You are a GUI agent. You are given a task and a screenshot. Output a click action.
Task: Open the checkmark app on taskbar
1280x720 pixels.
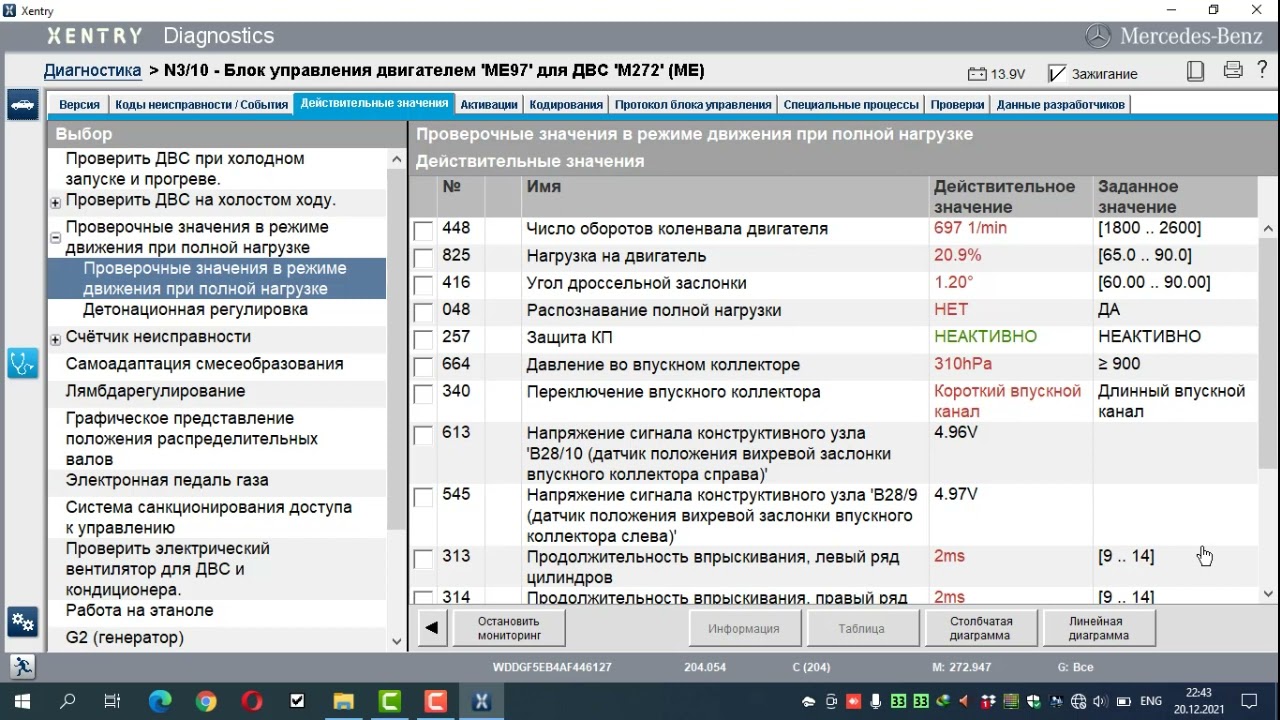pos(297,701)
